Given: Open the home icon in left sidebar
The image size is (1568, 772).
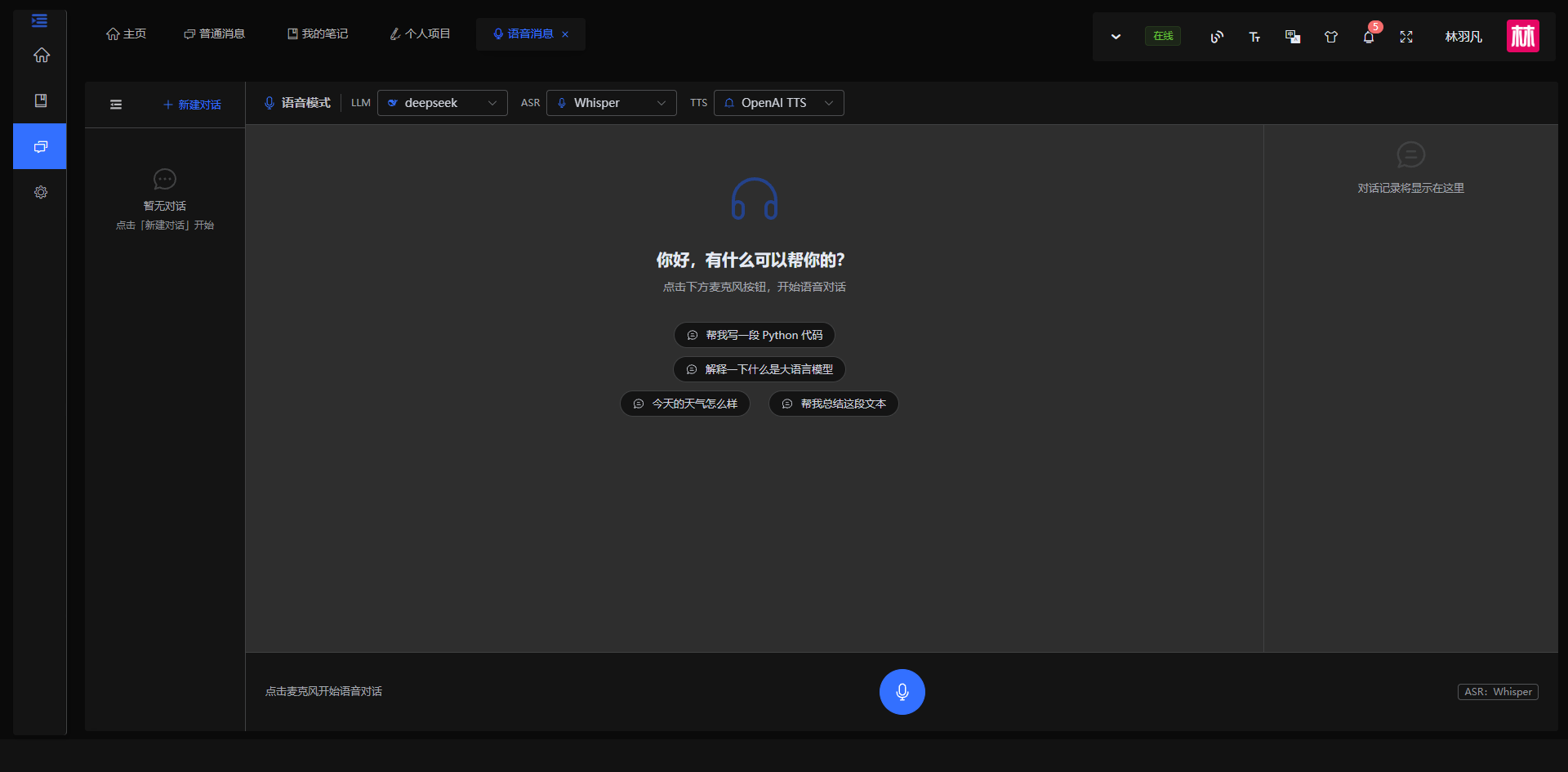Looking at the screenshot, I should pyautogui.click(x=41, y=55).
